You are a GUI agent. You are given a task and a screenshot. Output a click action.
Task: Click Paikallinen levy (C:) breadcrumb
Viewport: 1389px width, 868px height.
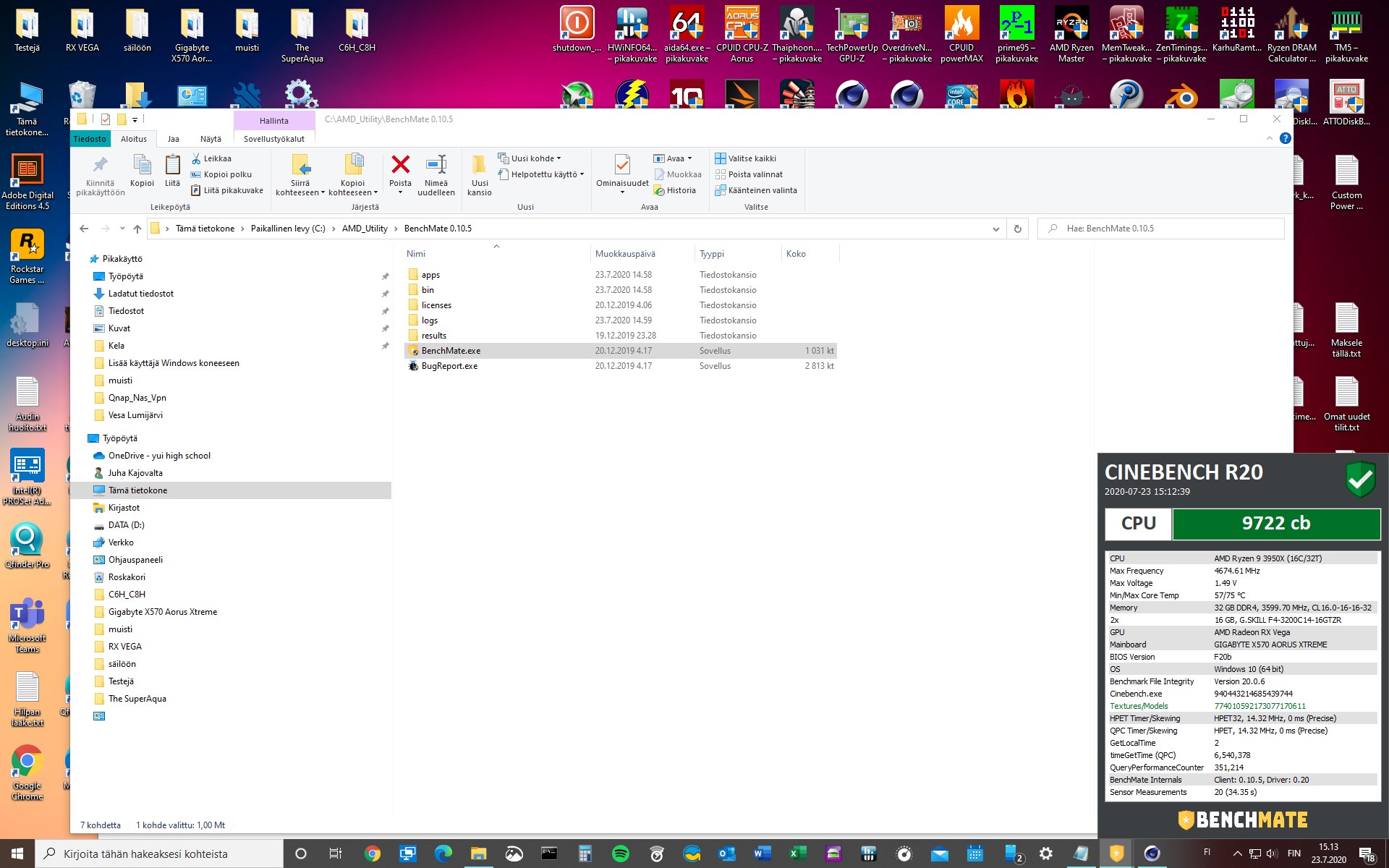pyautogui.click(x=288, y=229)
